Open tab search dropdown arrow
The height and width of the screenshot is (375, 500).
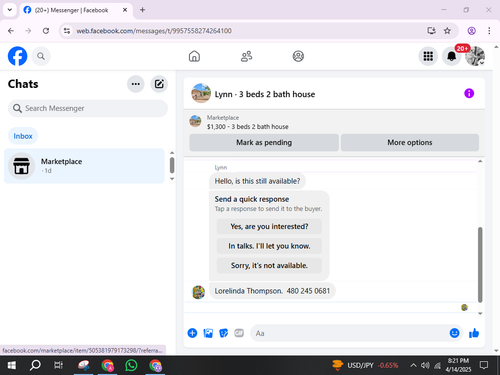(10, 10)
